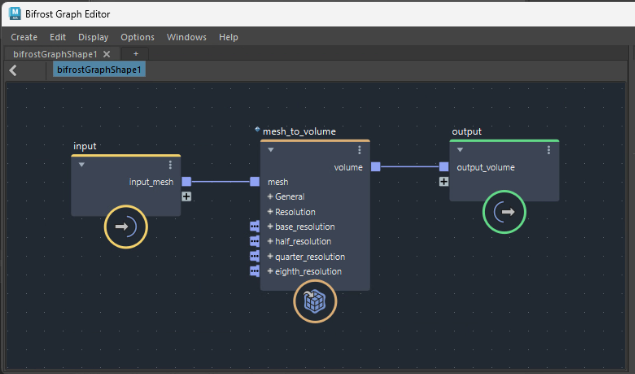Click the quarter_resolution multi-port icon
The image size is (635, 374).
click(254, 256)
